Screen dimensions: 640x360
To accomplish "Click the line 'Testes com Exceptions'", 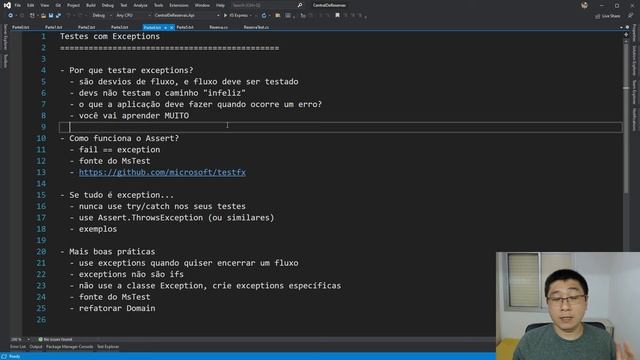I will pos(110,36).
